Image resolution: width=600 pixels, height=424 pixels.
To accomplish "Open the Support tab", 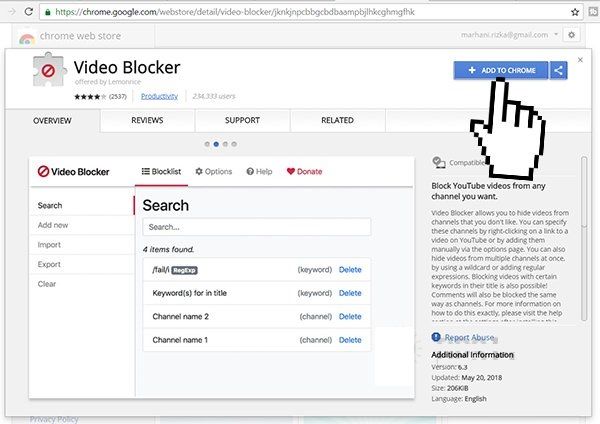I will click(x=242, y=120).
